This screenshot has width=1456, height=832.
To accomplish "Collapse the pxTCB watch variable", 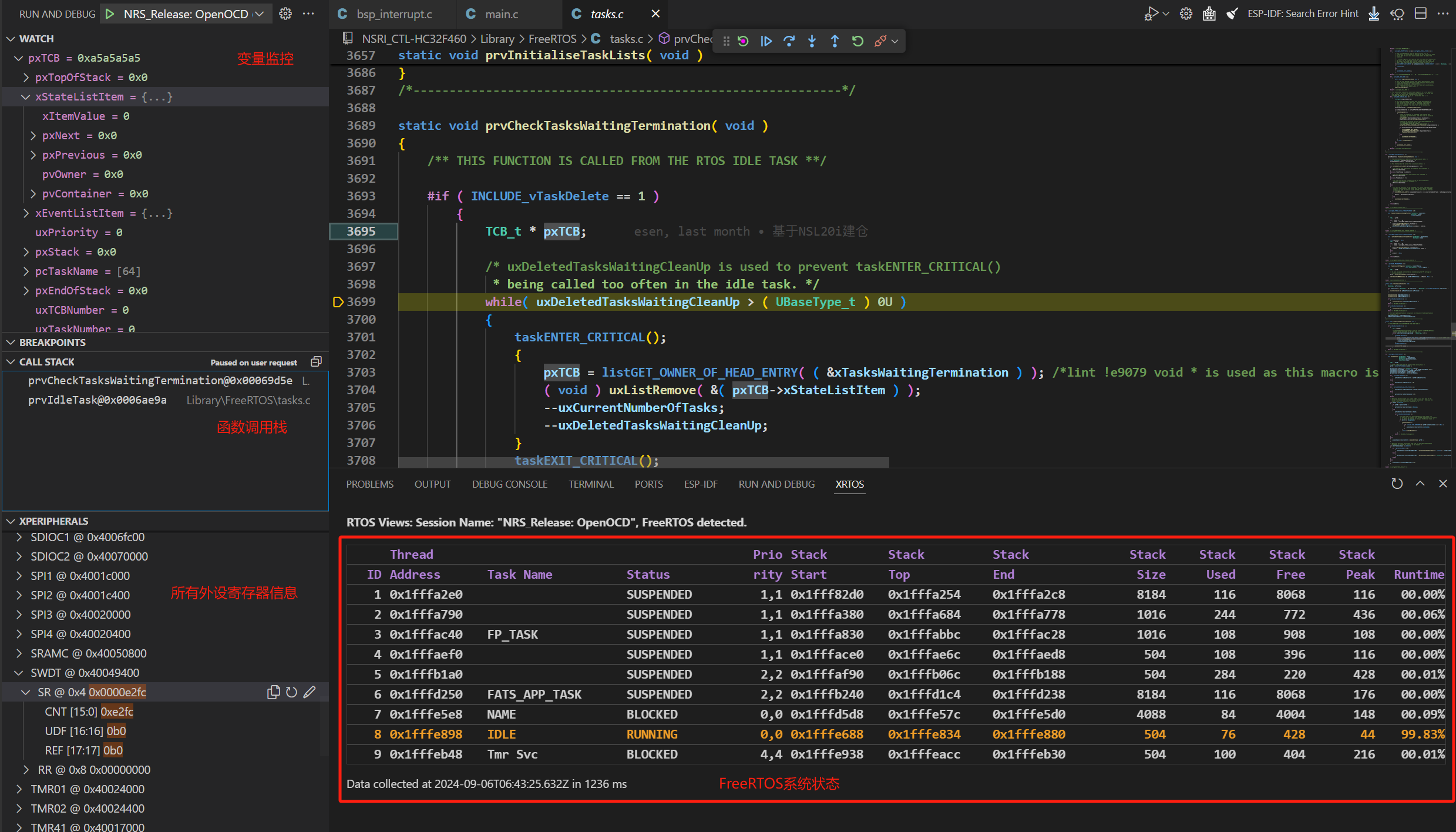I will [18, 58].
